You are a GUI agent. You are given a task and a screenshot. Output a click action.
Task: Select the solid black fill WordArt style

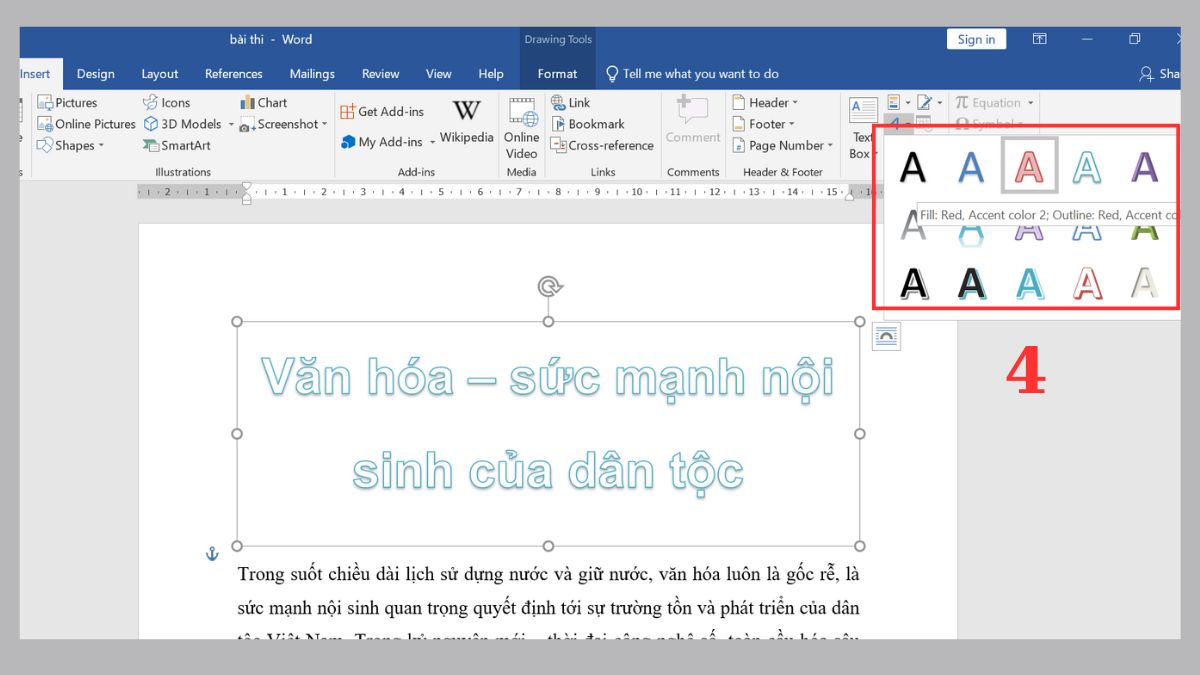pos(913,166)
